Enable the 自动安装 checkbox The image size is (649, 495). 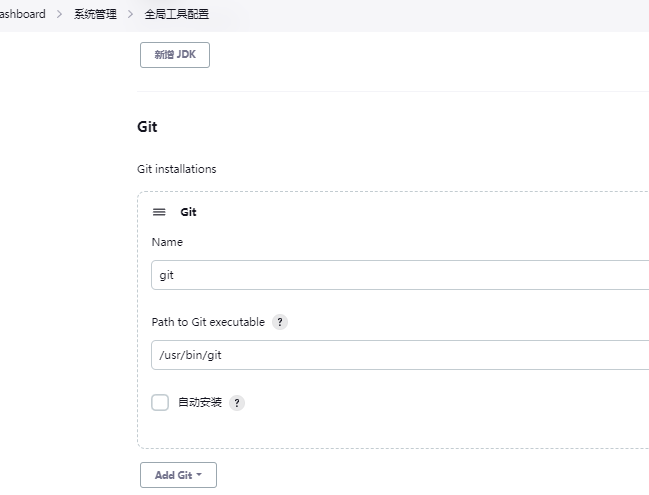(x=160, y=402)
